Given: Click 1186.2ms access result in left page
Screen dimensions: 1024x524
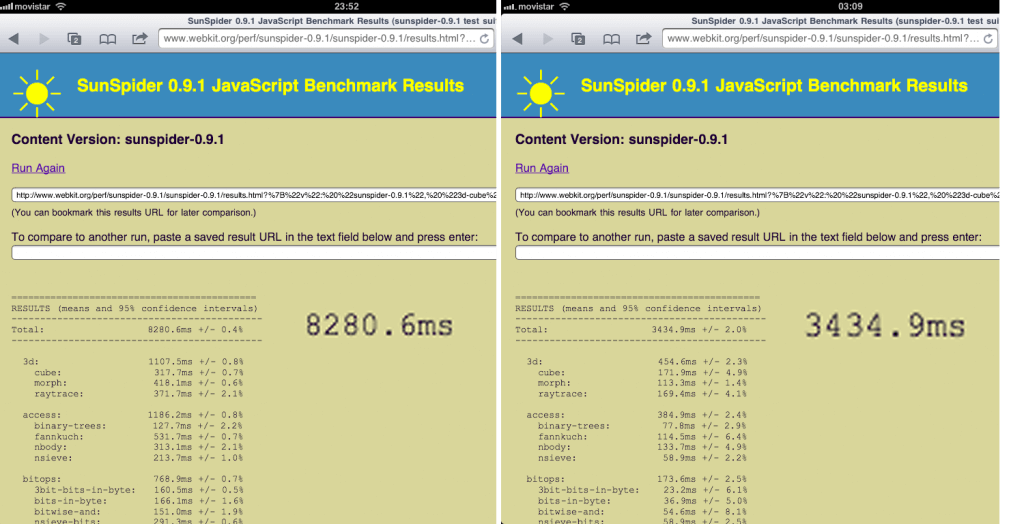Looking at the screenshot, I should point(170,415).
